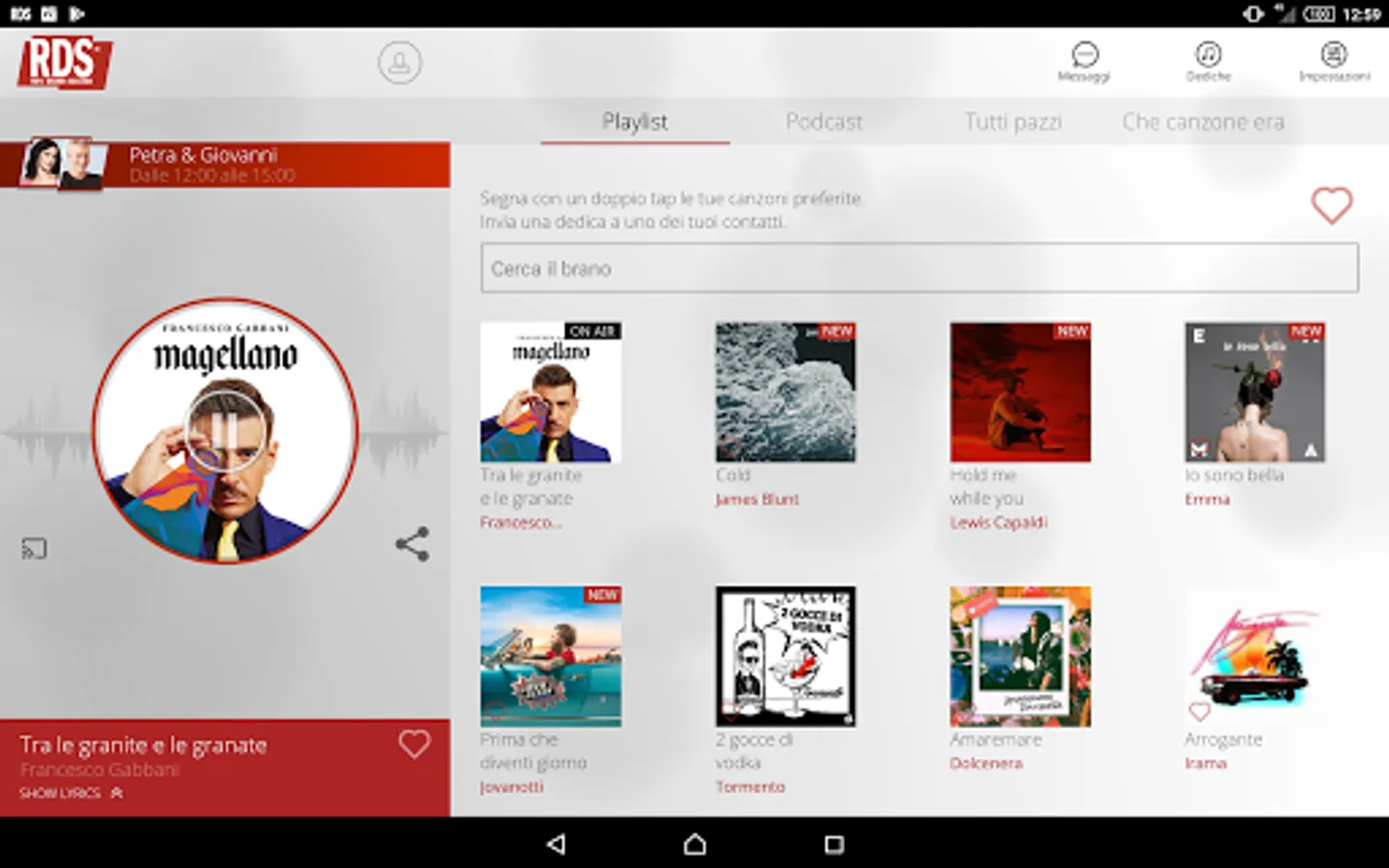Toggle the favorites filter heart
1389x868 pixels.
tap(1331, 204)
